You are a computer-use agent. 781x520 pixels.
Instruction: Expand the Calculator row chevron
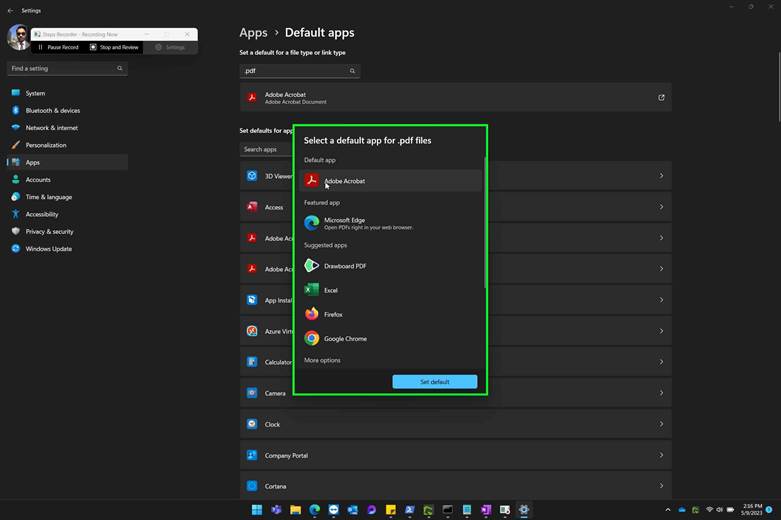[661, 362]
